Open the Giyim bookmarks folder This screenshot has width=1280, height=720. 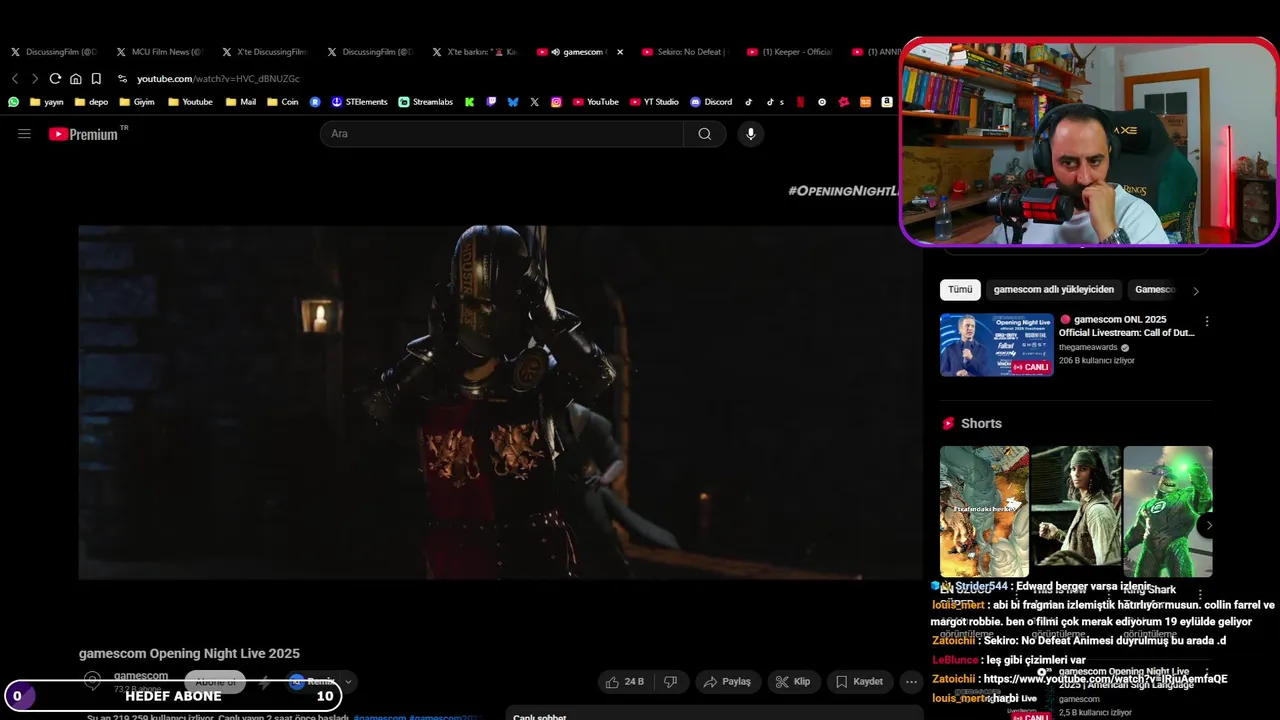137,102
